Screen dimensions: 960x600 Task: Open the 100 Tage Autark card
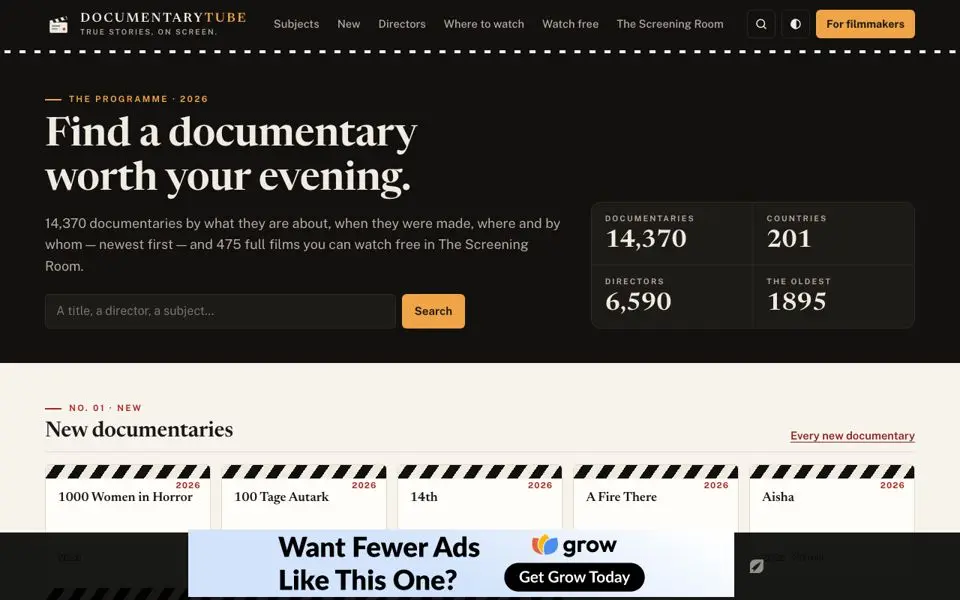(x=304, y=498)
